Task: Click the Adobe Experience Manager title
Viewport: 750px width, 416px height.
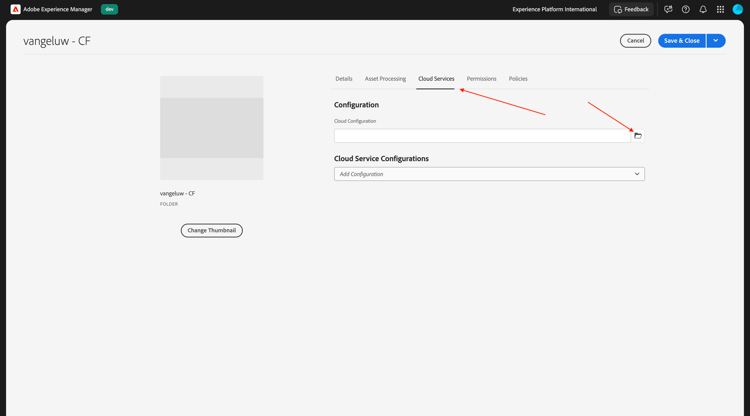Action: (58, 9)
